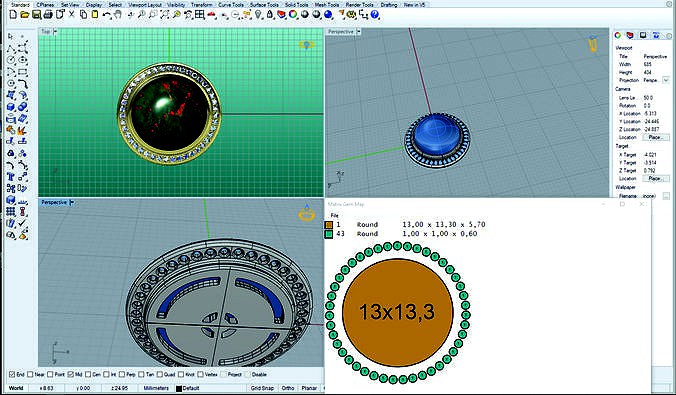The image size is (676, 395).
Task: Switch to the CPlanes toolbar tab
Action: point(45,5)
